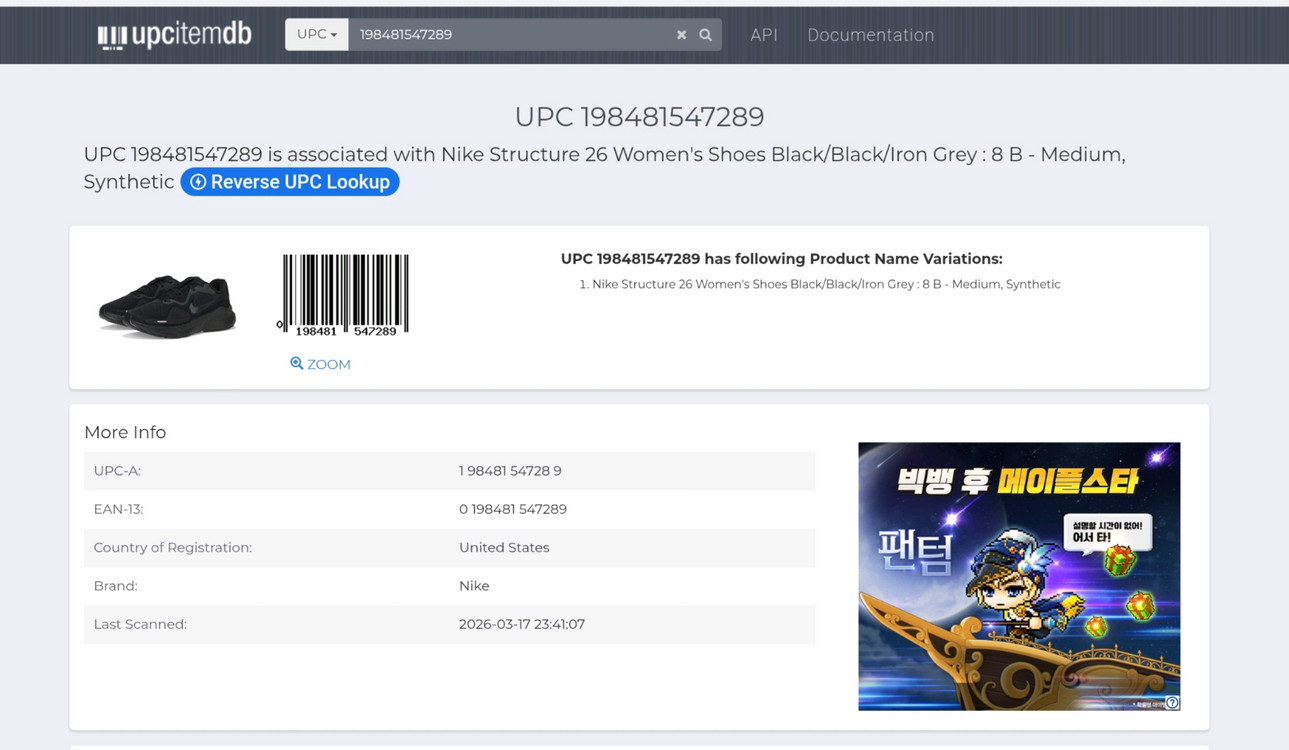The height and width of the screenshot is (750, 1289).
Task: Click the ZOOM link under the barcode
Action: [x=320, y=364]
